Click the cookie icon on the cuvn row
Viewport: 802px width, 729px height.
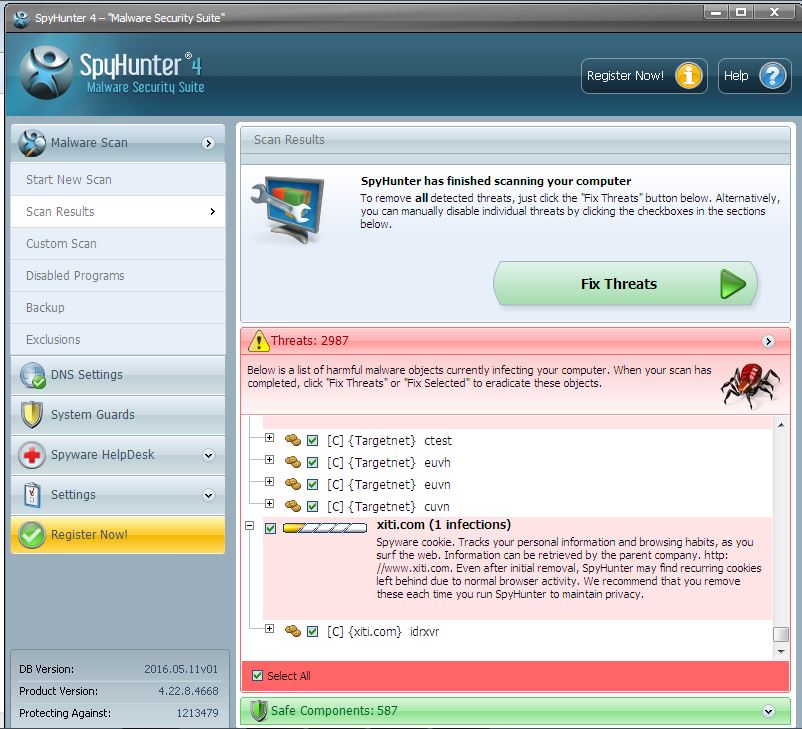coord(293,506)
